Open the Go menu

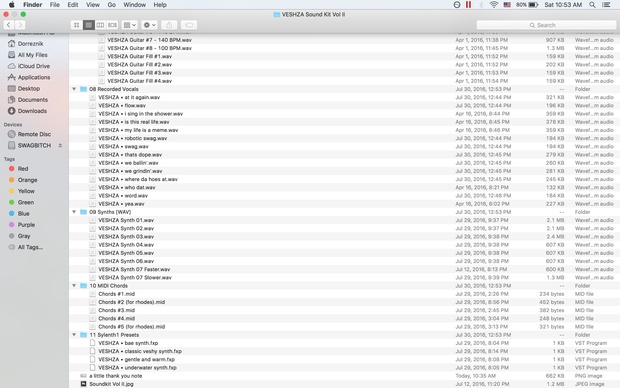click(x=112, y=5)
